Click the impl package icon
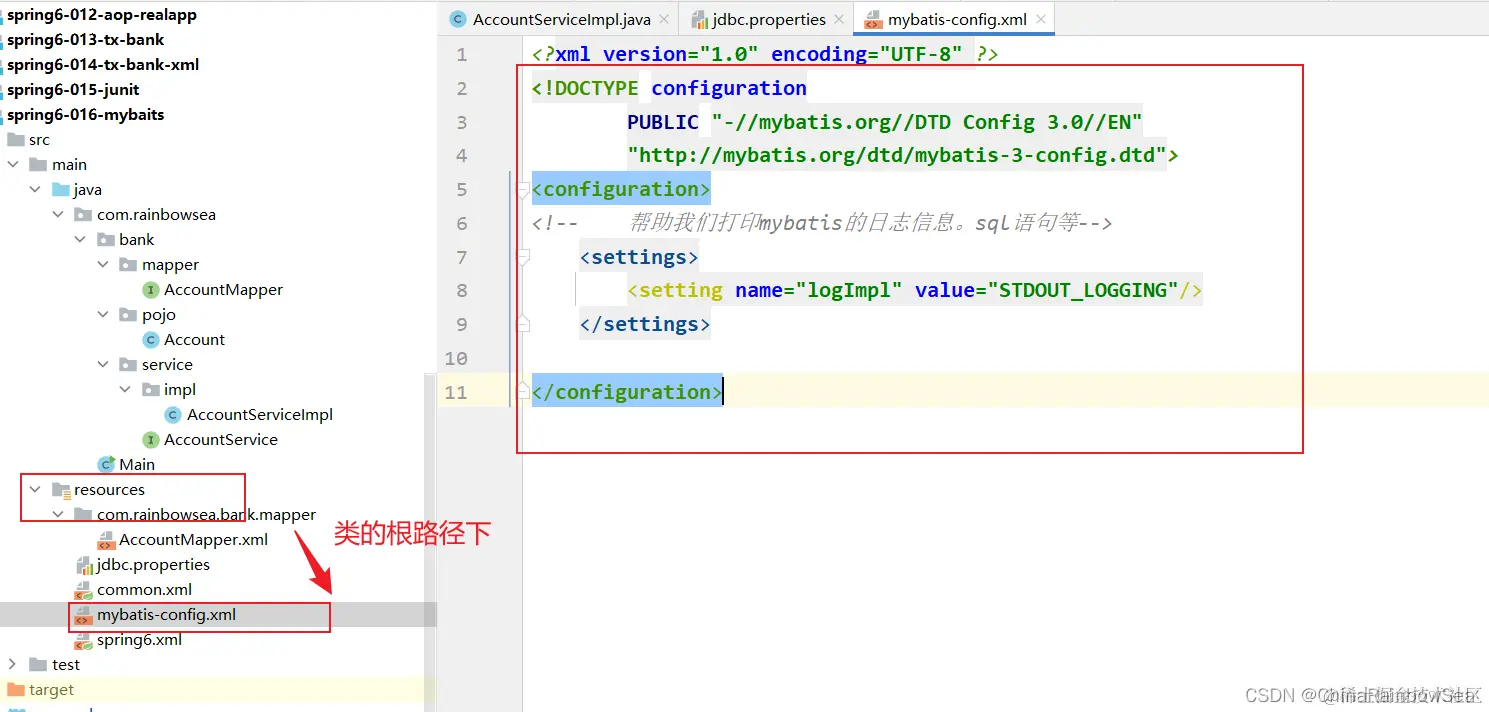Image resolution: width=1489 pixels, height=712 pixels. [150, 389]
